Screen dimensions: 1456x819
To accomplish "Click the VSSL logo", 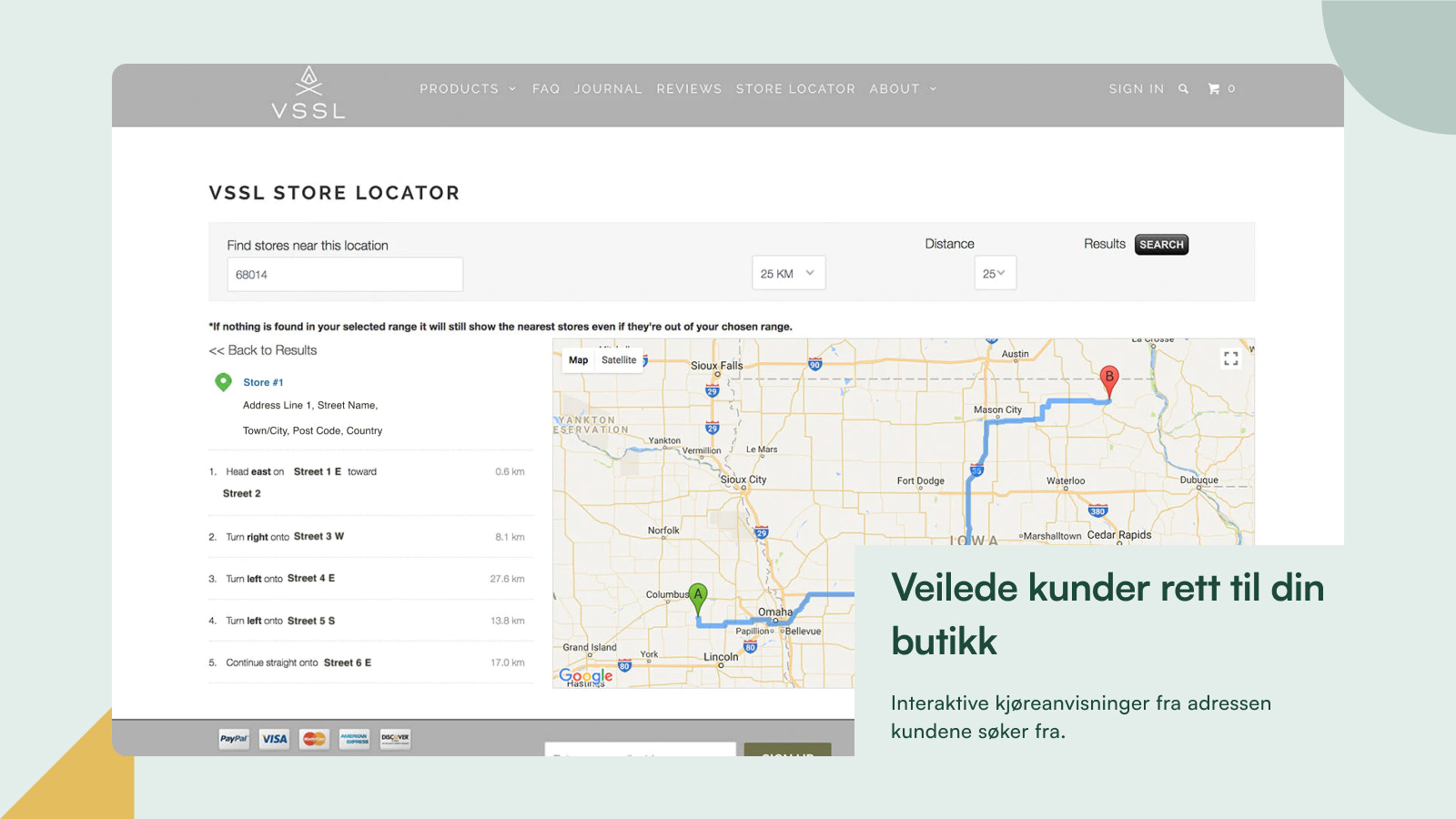I will [x=308, y=93].
